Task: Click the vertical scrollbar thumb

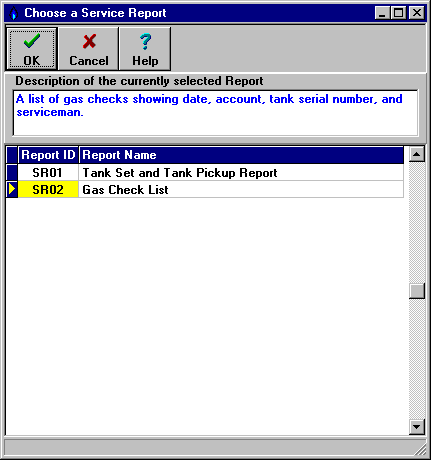Action: coord(417,291)
